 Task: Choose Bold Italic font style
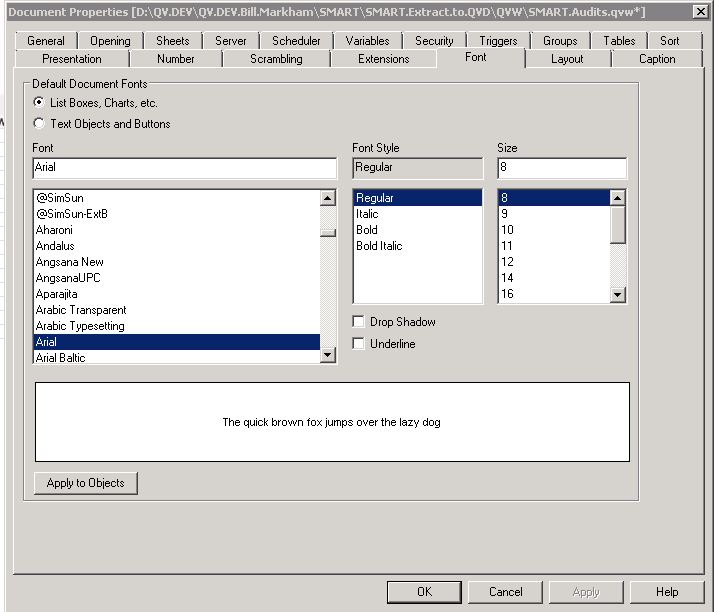[379, 246]
